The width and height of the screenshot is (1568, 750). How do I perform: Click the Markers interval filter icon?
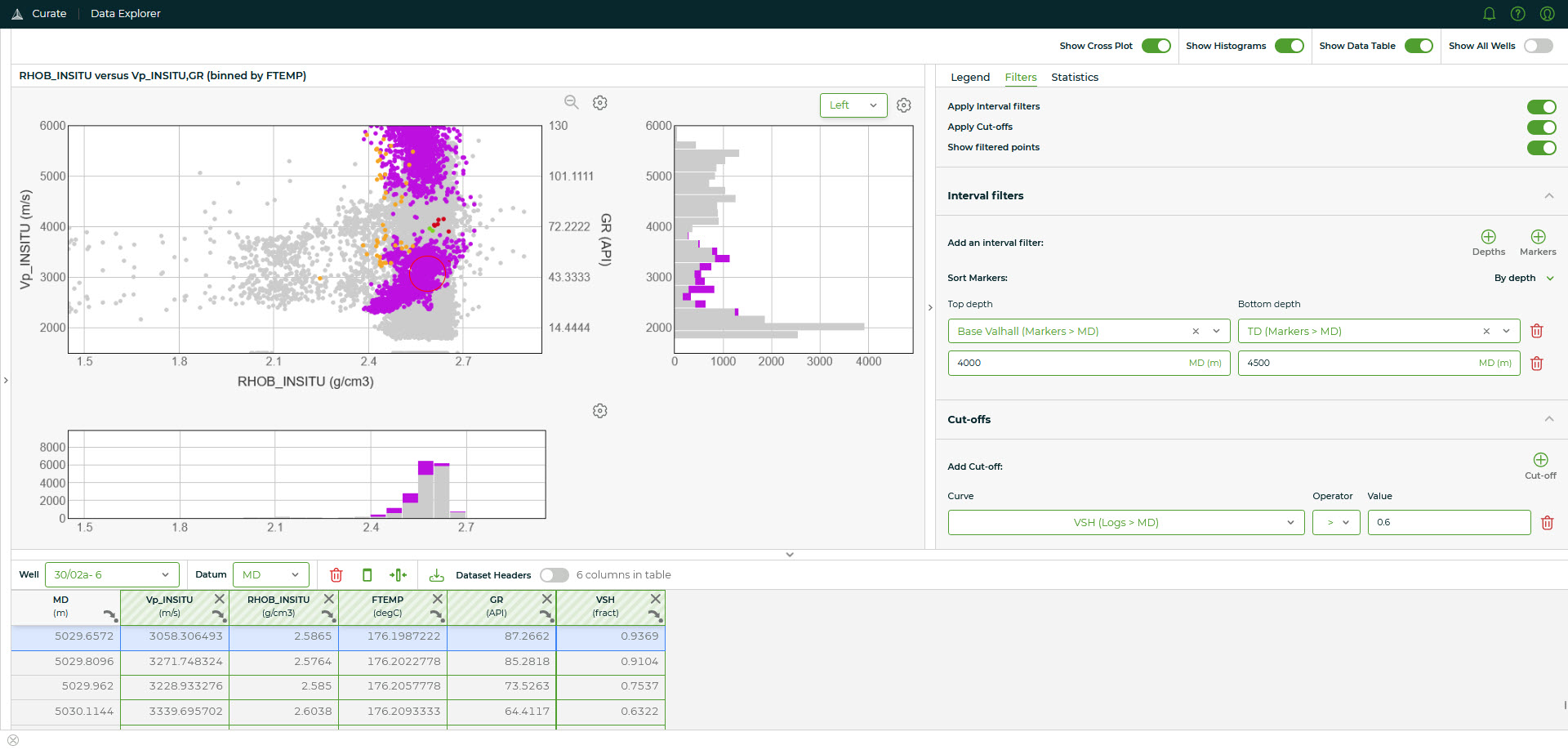click(1539, 239)
